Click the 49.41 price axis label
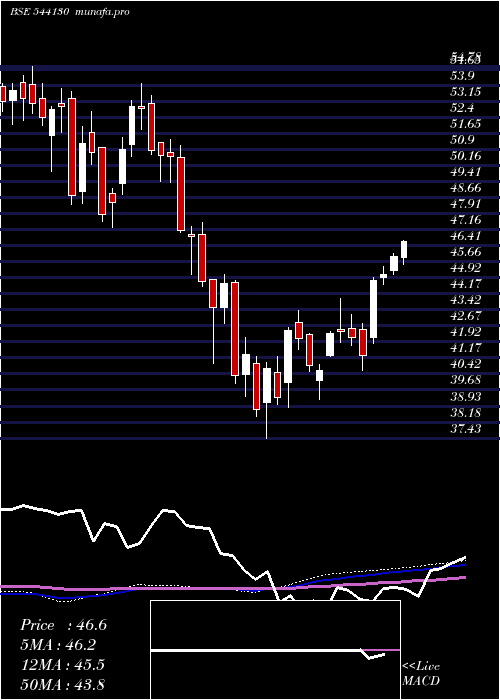Viewport: 500px width, 700px height. pos(465,172)
